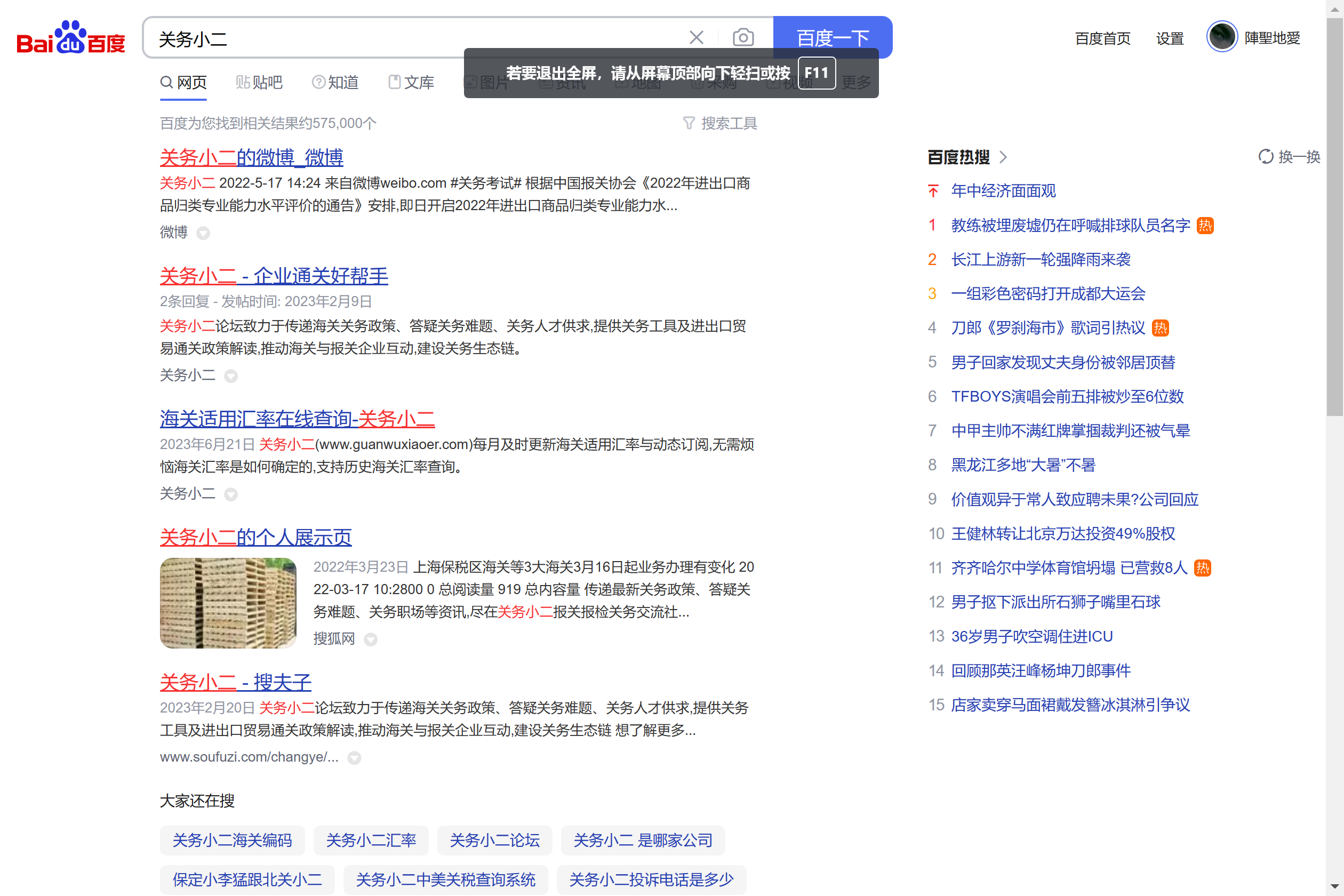Open result 关务小二的微博_微博
The height and width of the screenshot is (896, 1344).
tap(251, 157)
